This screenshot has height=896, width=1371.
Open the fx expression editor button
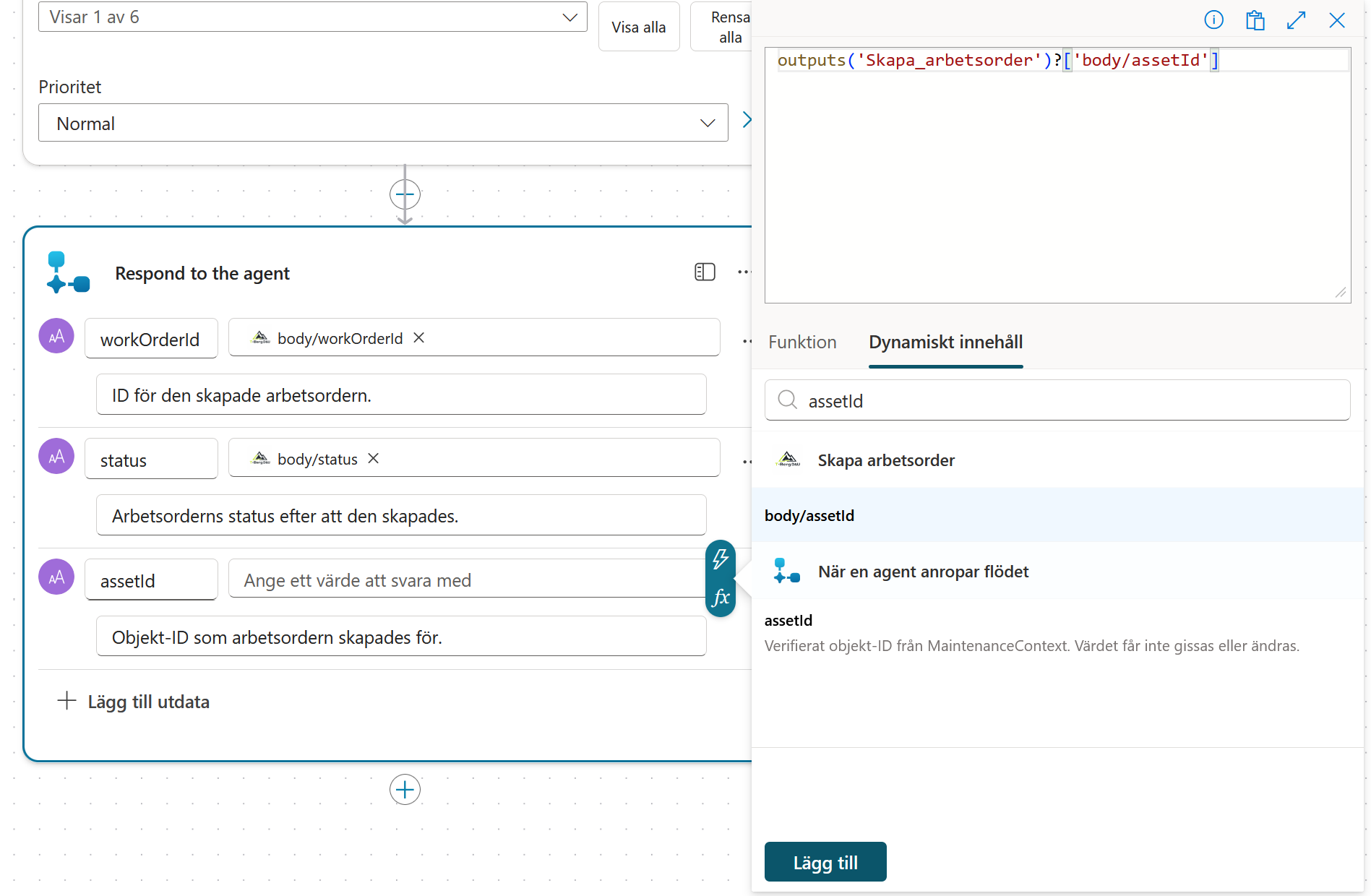coord(721,598)
